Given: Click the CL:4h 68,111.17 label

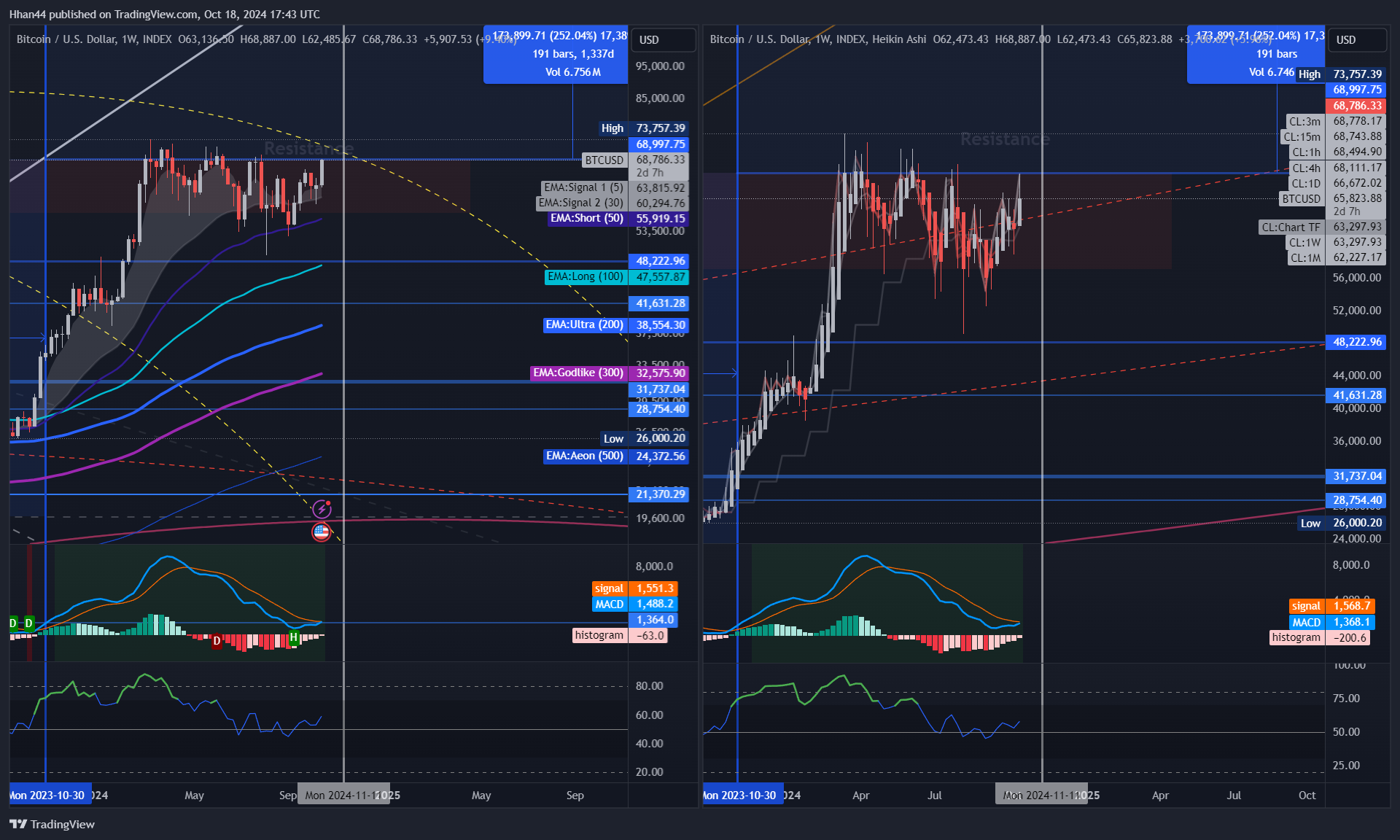Looking at the screenshot, I should pyautogui.click(x=1337, y=168).
